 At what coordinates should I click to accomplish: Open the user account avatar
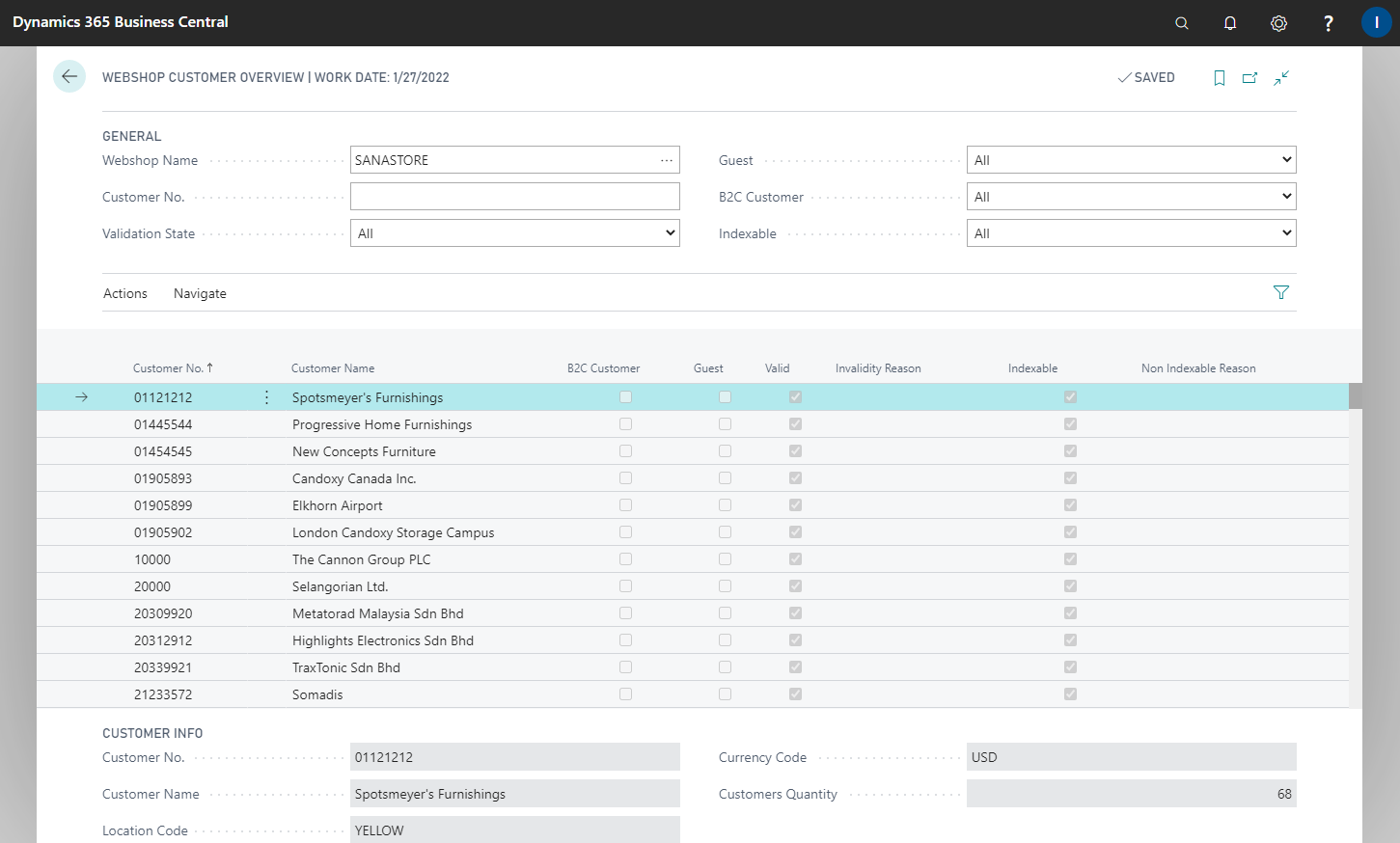[x=1376, y=22]
